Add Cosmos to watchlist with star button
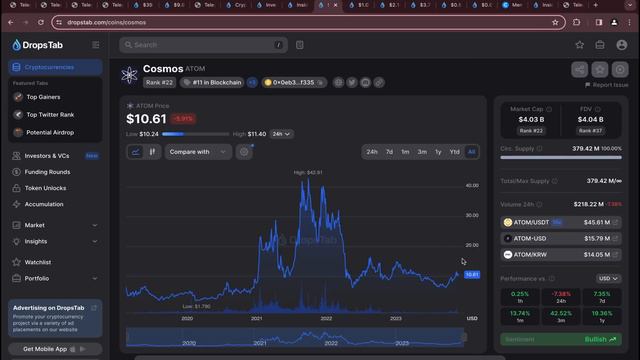640x360 pixels. pyautogui.click(x=600, y=70)
